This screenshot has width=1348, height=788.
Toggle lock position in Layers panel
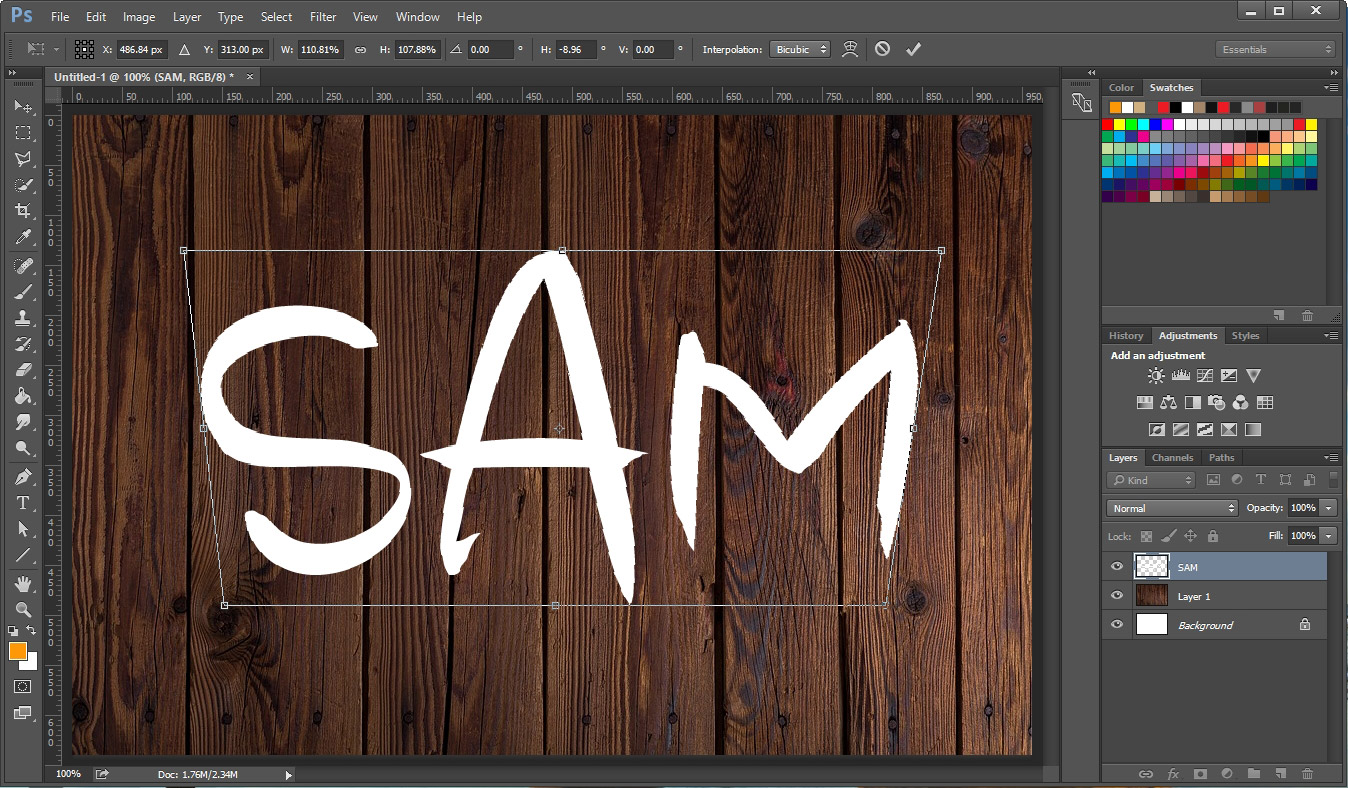[1190, 536]
